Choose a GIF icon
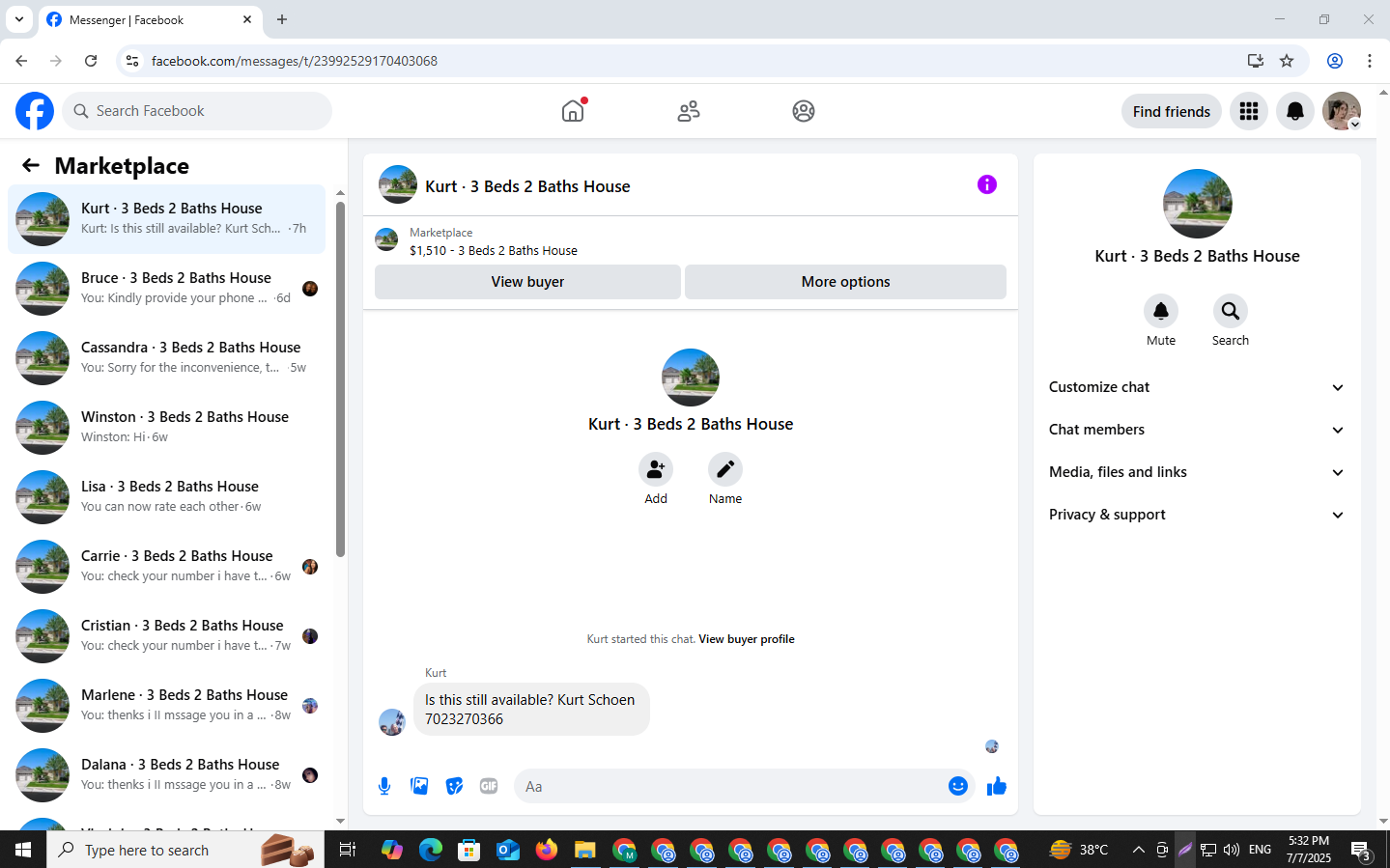 pyautogui.click(x=489, y=786)
